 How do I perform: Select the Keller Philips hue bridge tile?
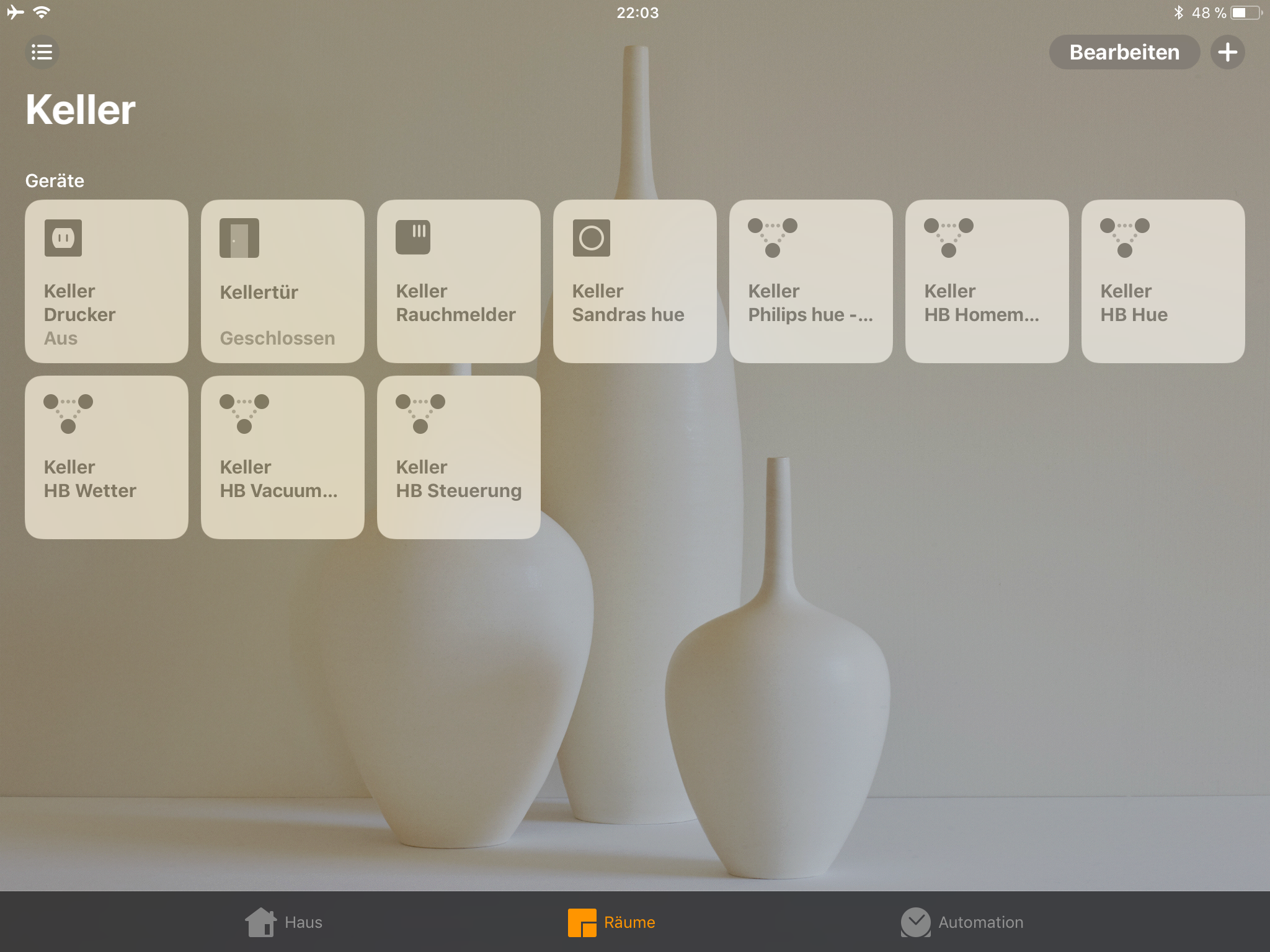pyautogui.click(x=810, y=281)
